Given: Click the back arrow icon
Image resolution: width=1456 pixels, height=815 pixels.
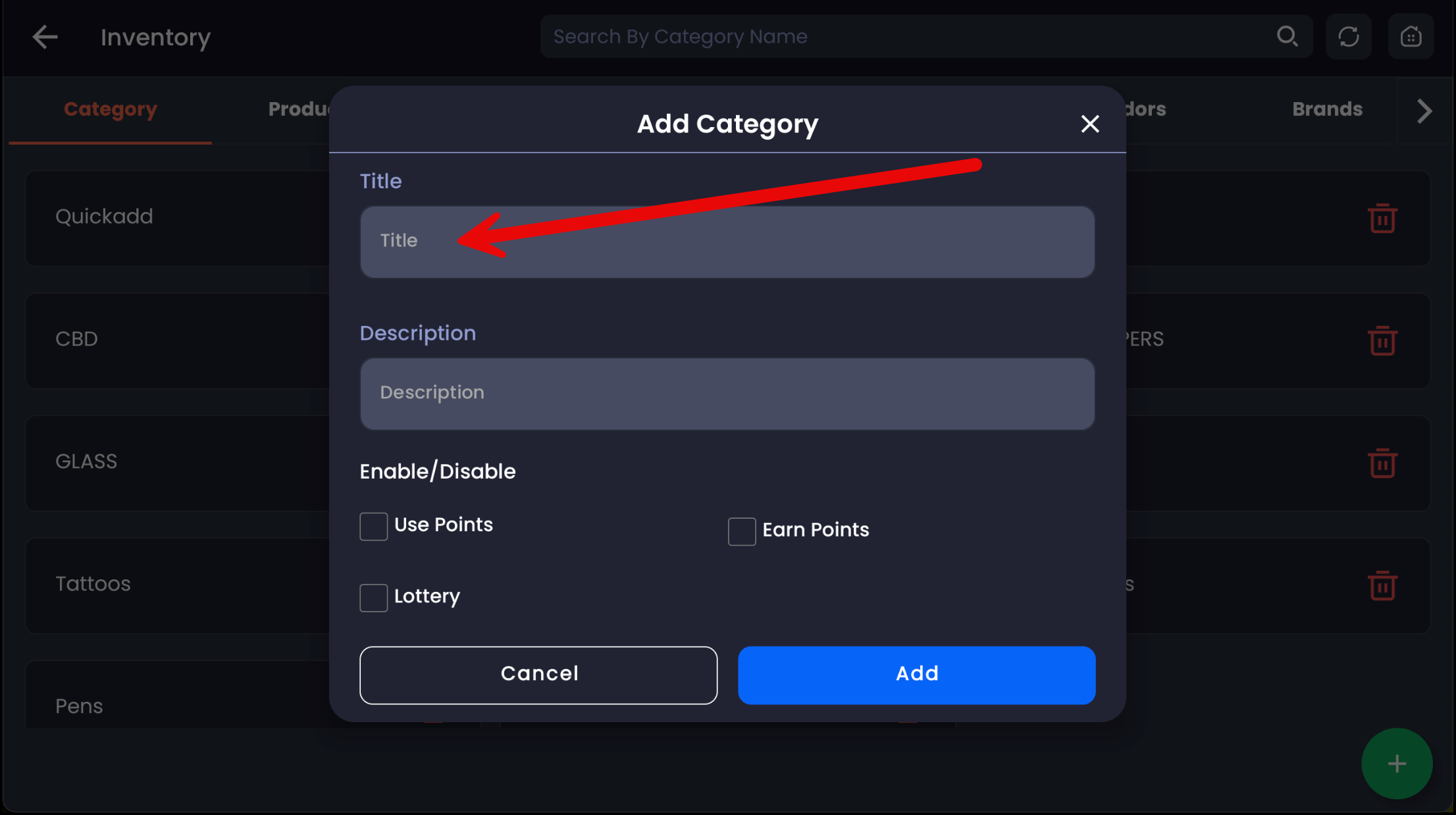Looking at the screenshot, I should coord(45,37).
